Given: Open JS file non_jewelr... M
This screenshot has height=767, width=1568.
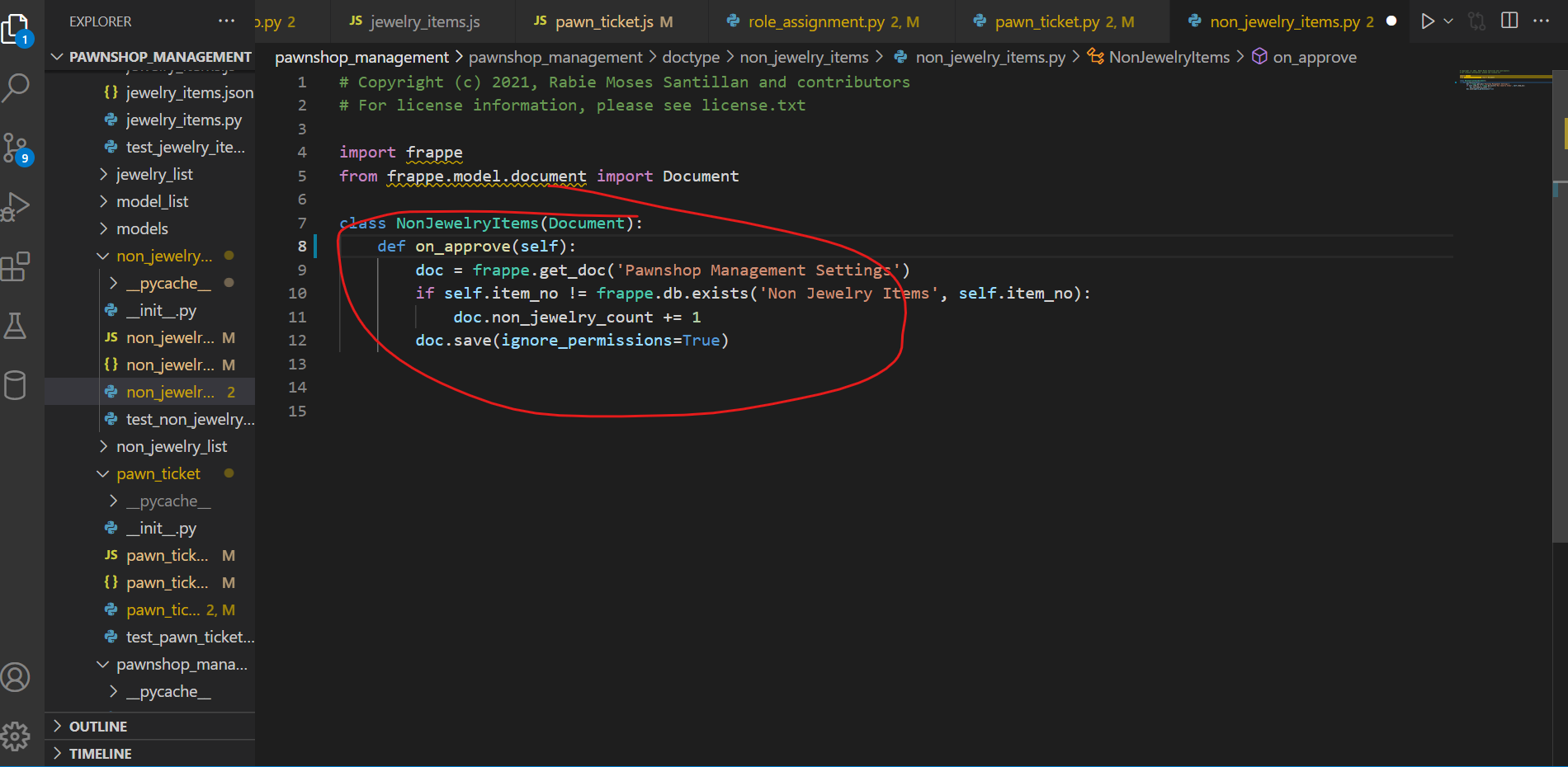Looking at the screenshot, I should click(150, 337).
